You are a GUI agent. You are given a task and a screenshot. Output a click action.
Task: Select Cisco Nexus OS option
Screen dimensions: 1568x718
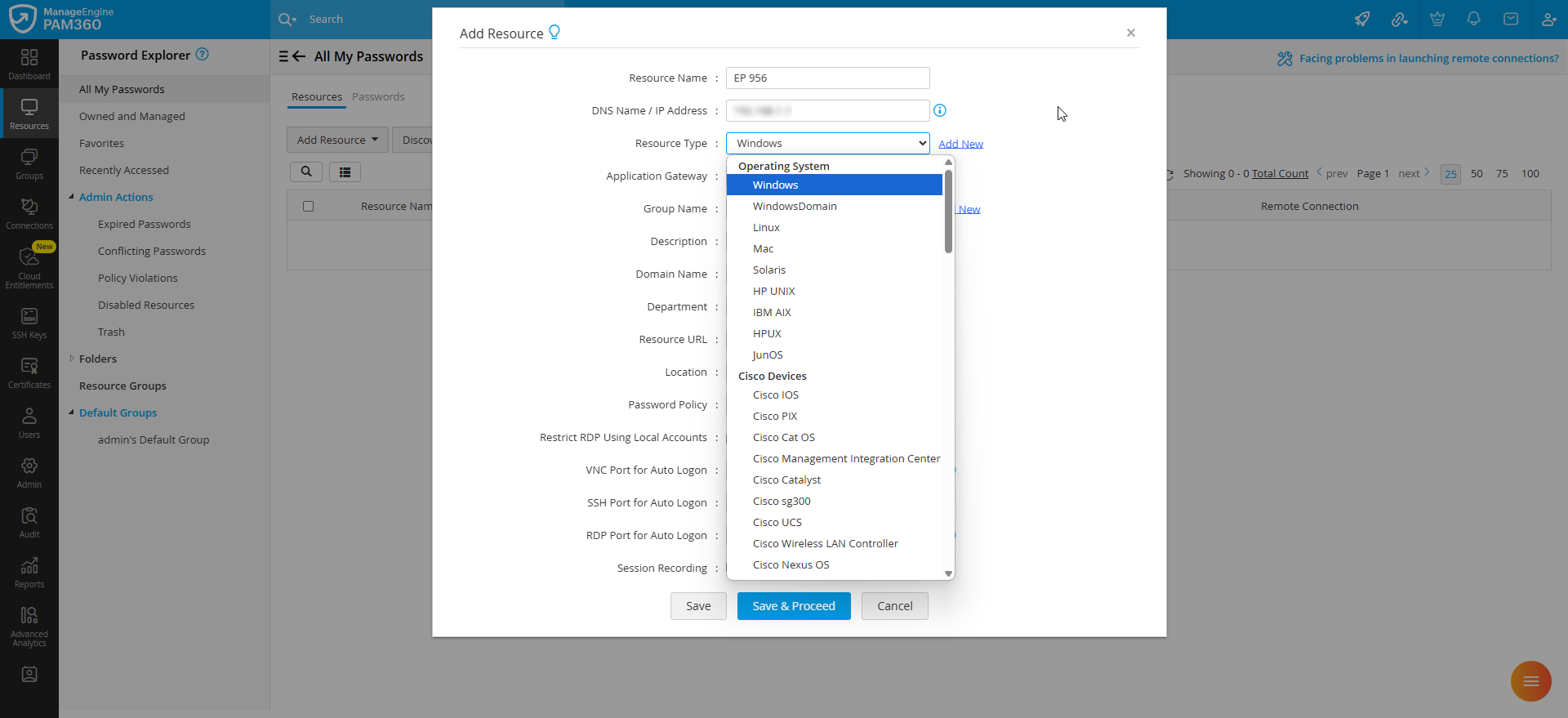click(835, 564)
